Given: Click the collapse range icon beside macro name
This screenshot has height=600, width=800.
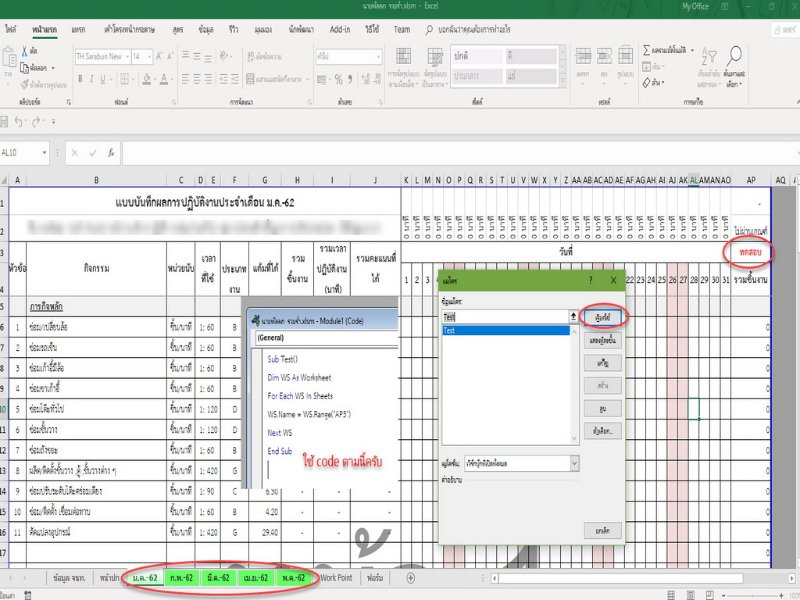Looking at the screenshot, I should pos(574,315).
